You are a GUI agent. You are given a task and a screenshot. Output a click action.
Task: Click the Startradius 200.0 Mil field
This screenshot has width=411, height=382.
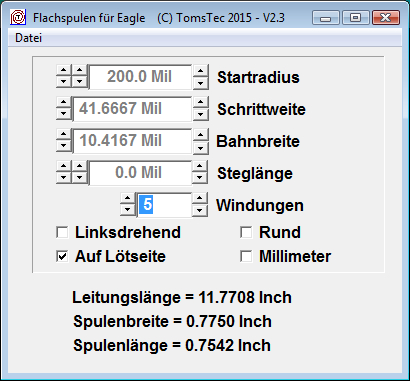pyautogui.click(x=140, y=77)
